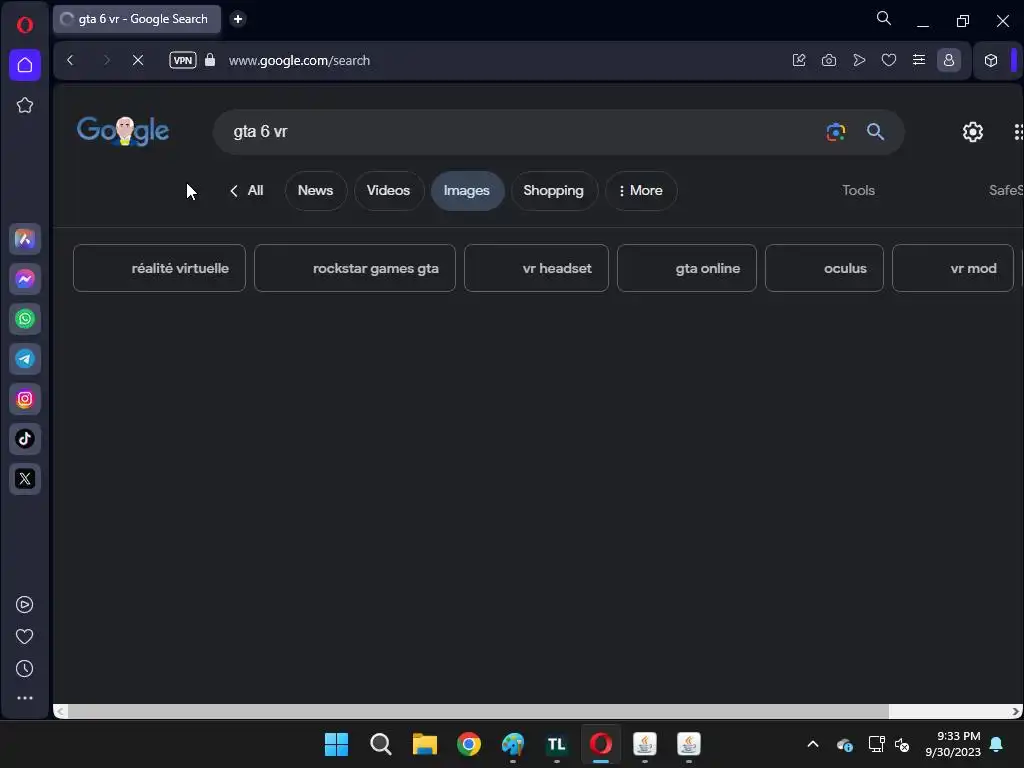
Task: Select the gta 6 vr browser tab
Action: point(136,19)
